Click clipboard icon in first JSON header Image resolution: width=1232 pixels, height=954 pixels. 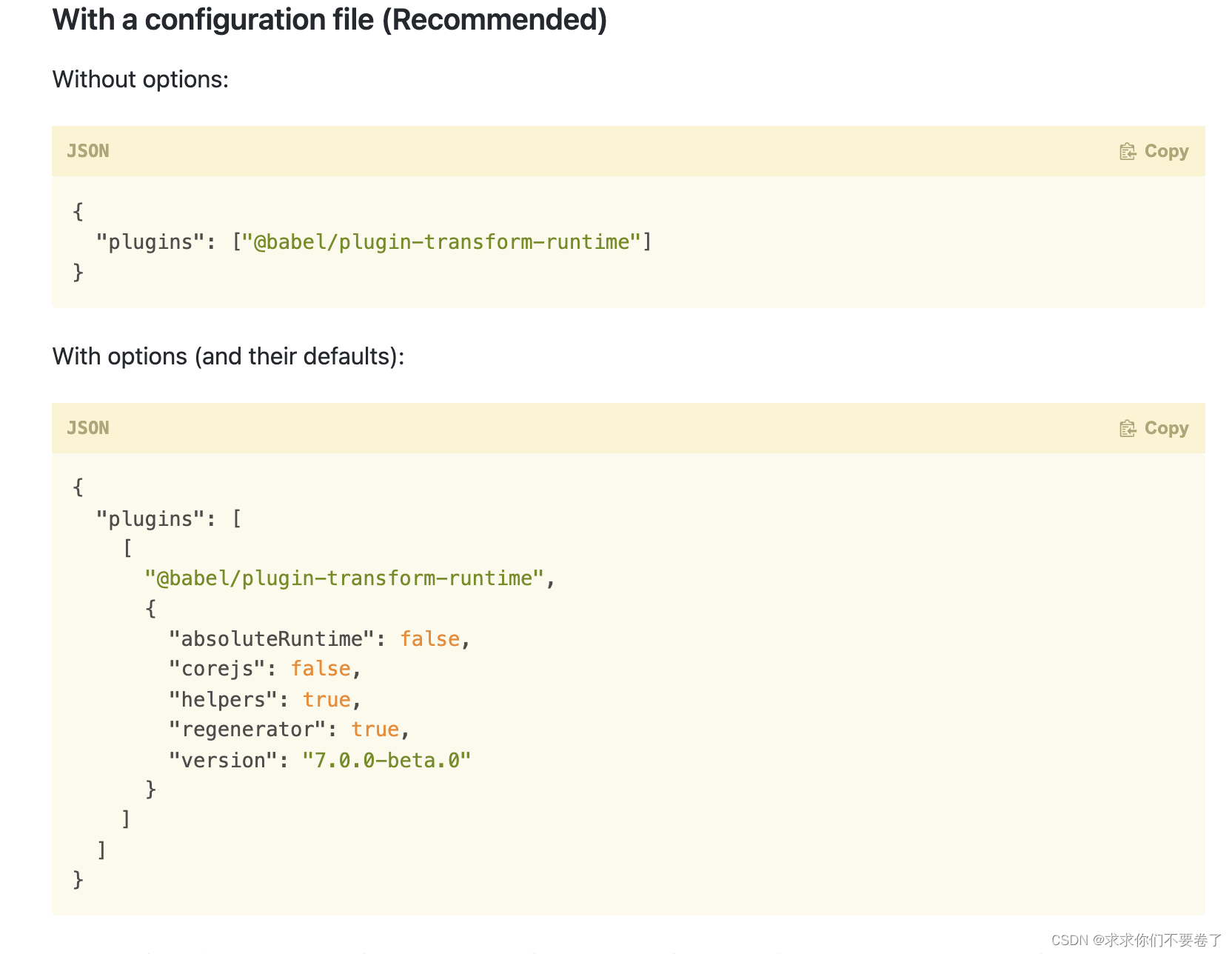point(1128,151)
